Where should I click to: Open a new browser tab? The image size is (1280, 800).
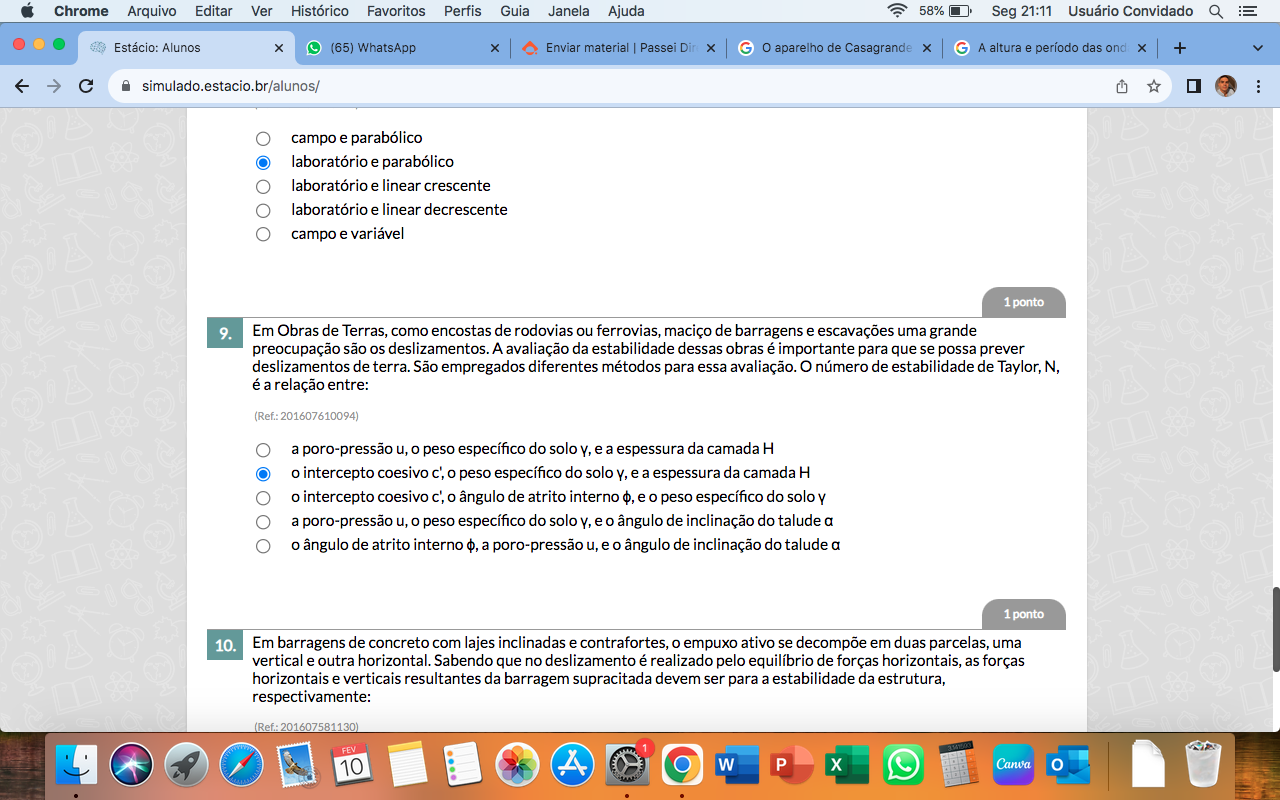tap(1180, 47)
